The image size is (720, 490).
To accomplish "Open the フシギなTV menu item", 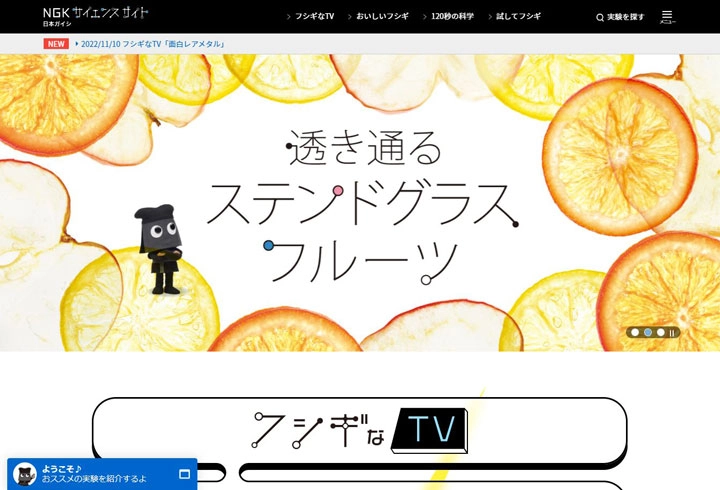I will click(x=314, y=17).
